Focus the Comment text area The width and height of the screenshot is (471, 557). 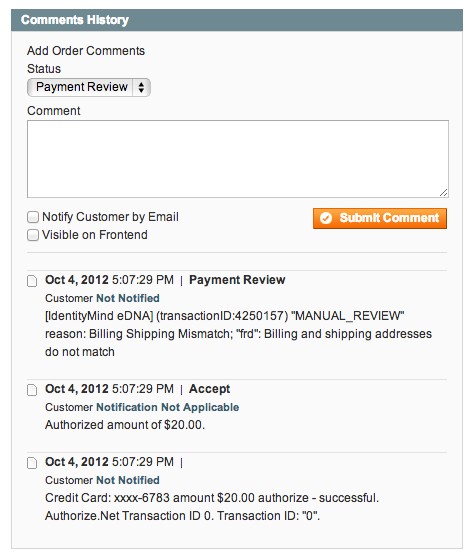(238, 159)
